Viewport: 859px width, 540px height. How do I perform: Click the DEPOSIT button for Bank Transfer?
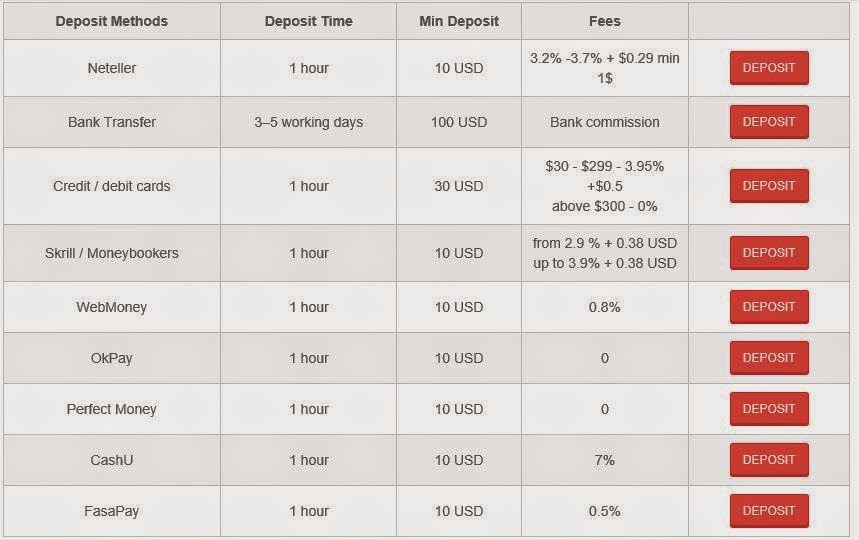click(x=769, y=122)
